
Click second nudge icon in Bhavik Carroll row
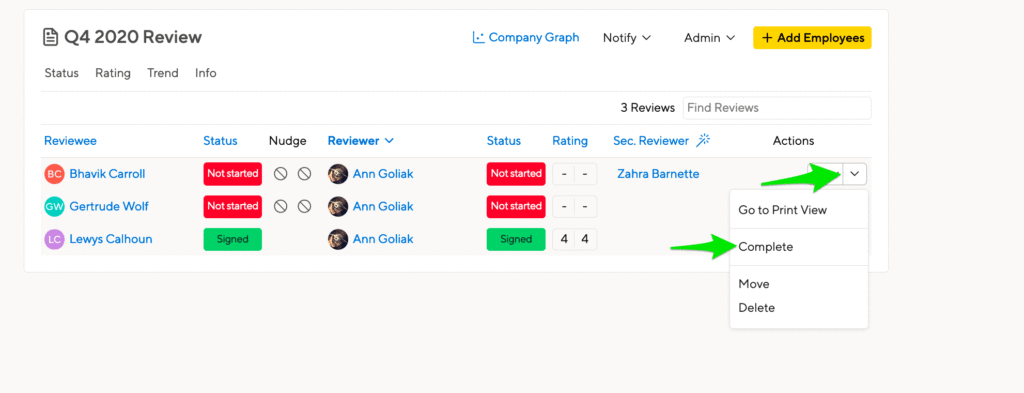(x=304, y=174)
